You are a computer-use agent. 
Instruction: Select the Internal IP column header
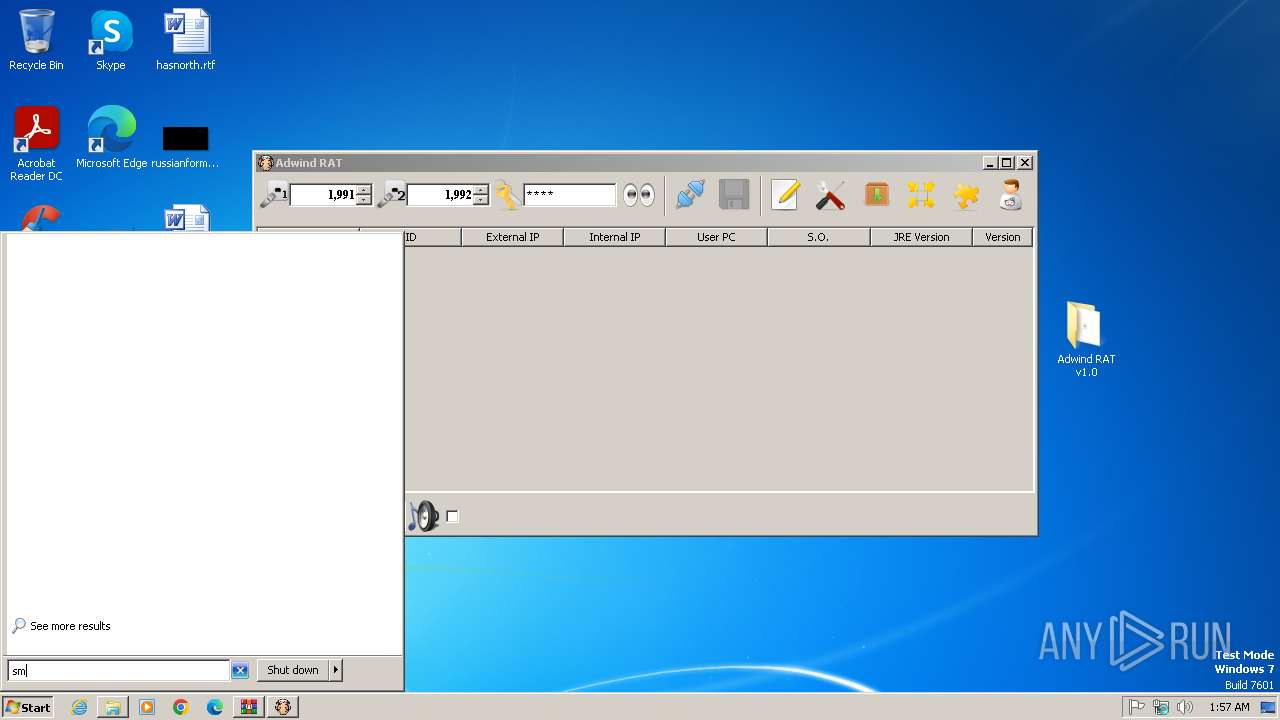[615, 237]
